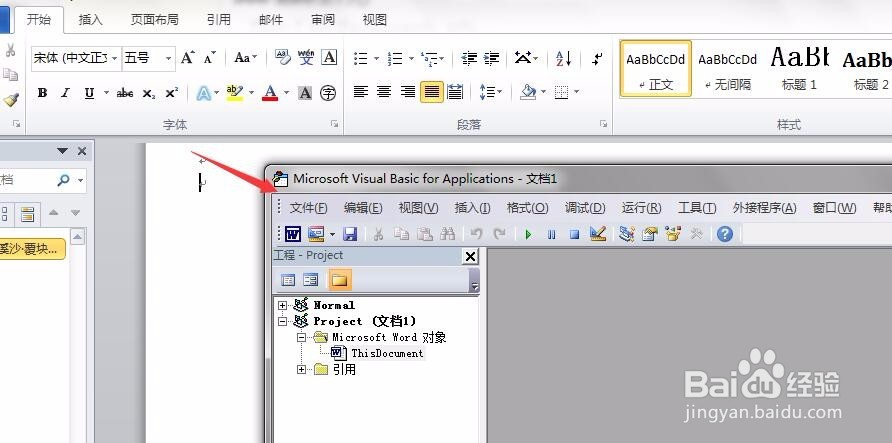
Task: Increase indent in paragraph group
Action: click(x=492, y=57)
